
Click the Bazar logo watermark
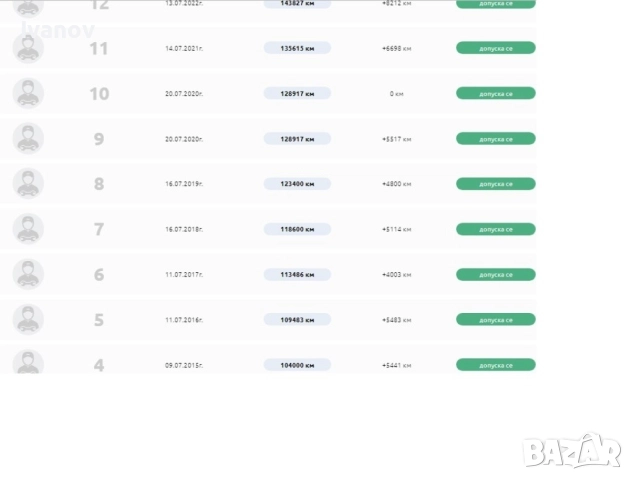pyautogui.click(x=573, y=450)
